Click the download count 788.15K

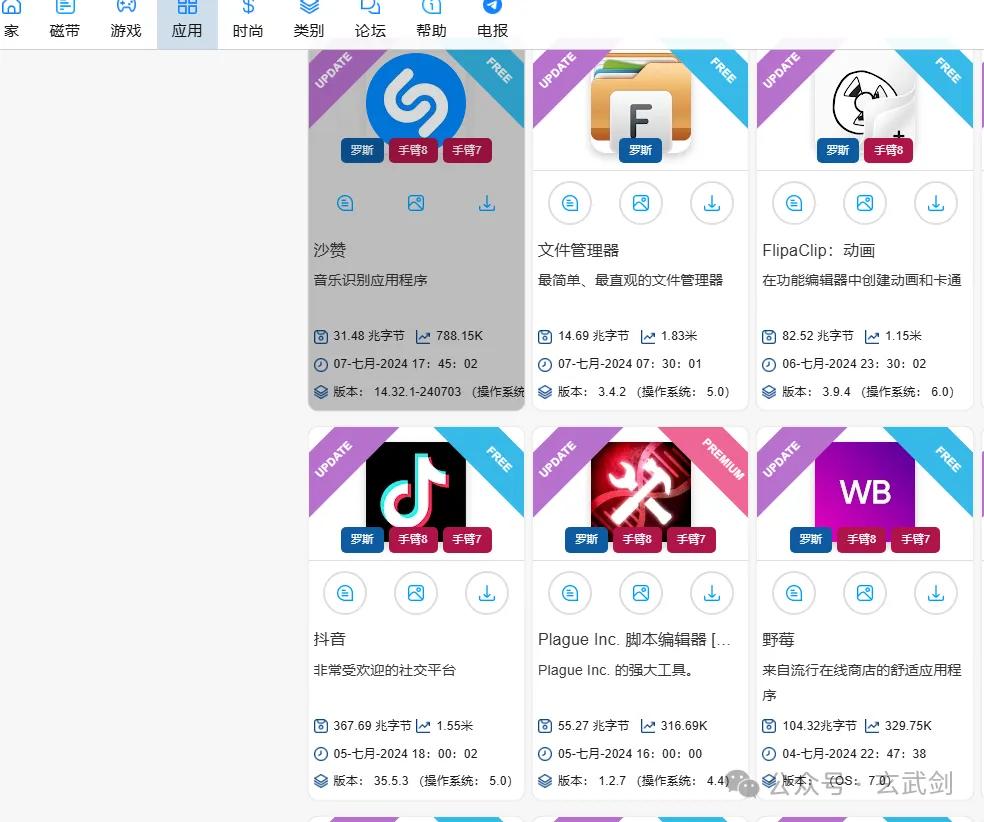pos(459,336)
